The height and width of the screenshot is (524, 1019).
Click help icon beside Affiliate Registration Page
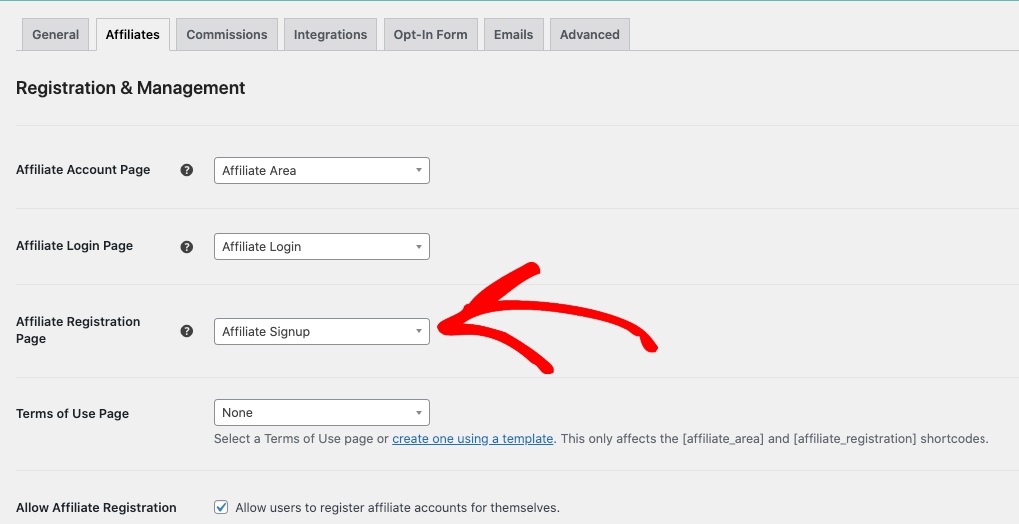(186, 331)
